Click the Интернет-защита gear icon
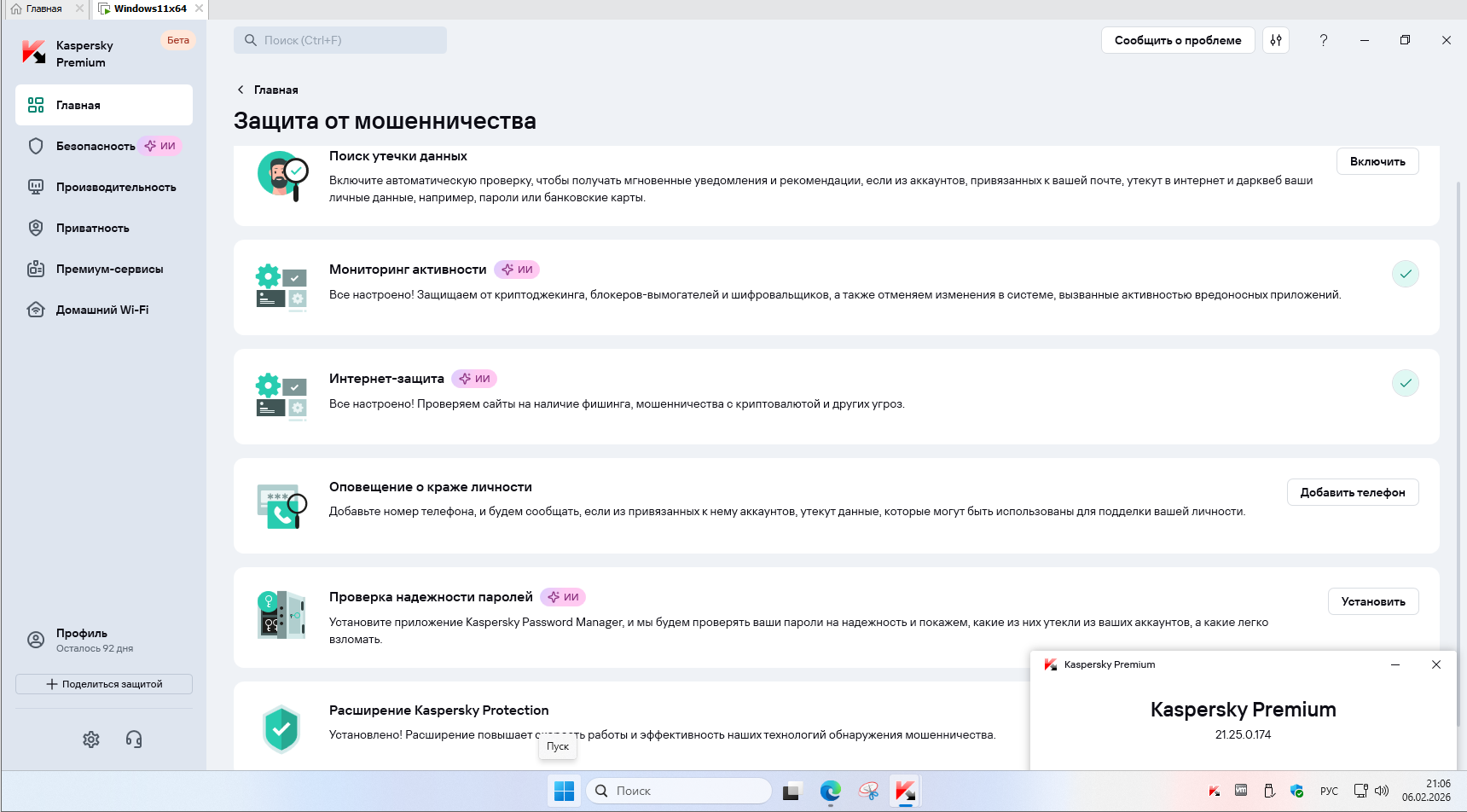Screen dimensions: 1467x812 [x=281, y=397]
